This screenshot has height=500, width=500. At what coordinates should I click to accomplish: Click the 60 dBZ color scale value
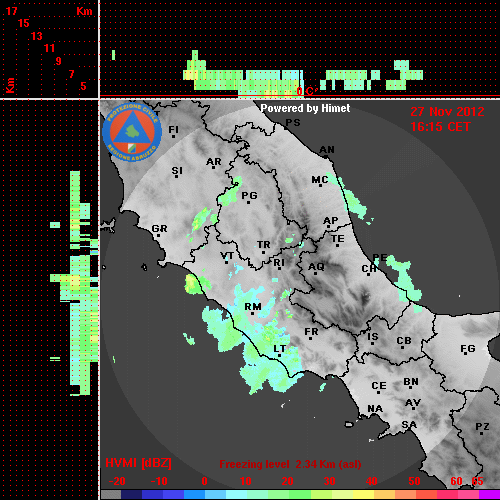pyautogui.click(x=456, y=481)
